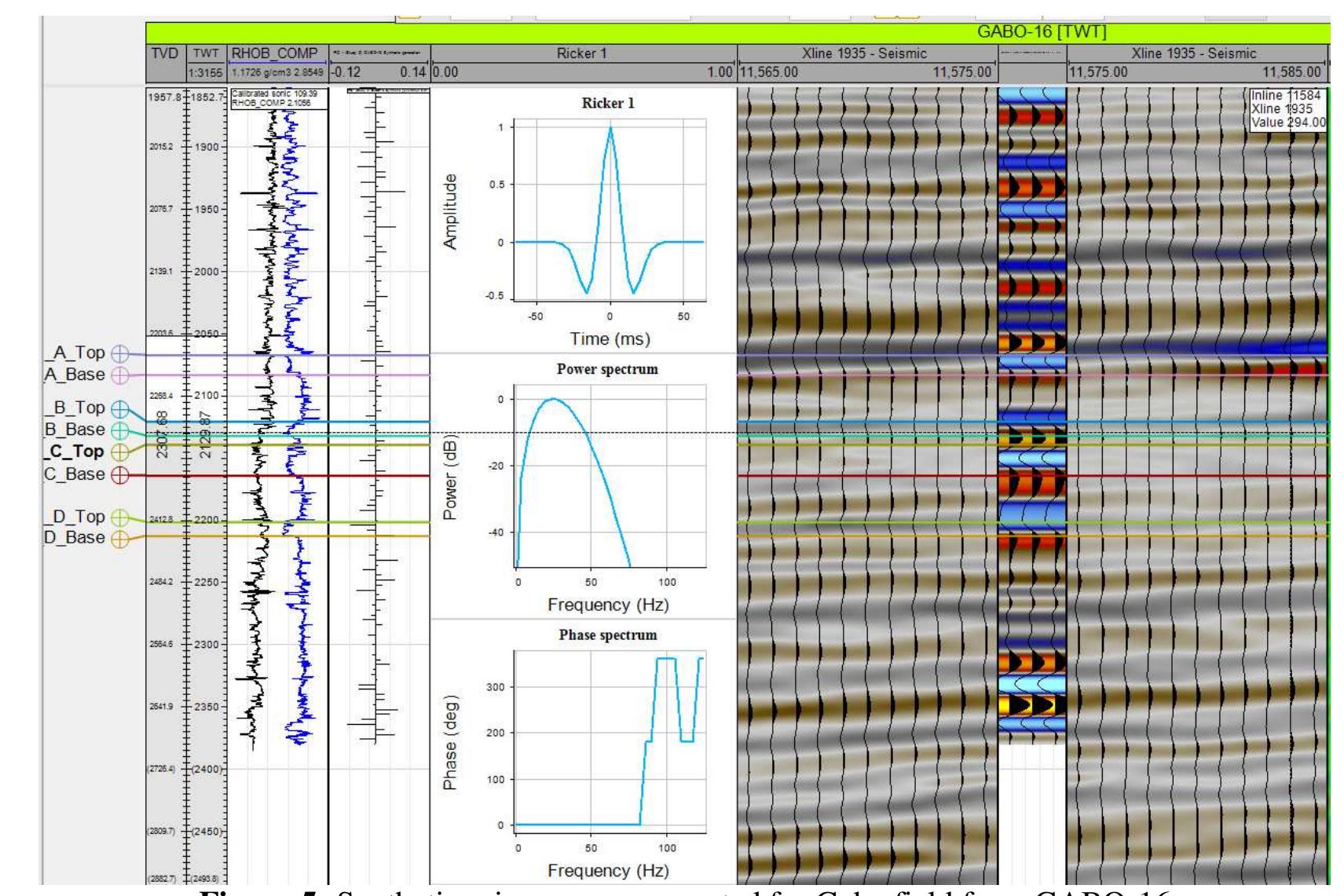The width and height of the screenshot is (1344, 896).
Task: Select the B_Base label text
Action: click(x=74, y=430)
